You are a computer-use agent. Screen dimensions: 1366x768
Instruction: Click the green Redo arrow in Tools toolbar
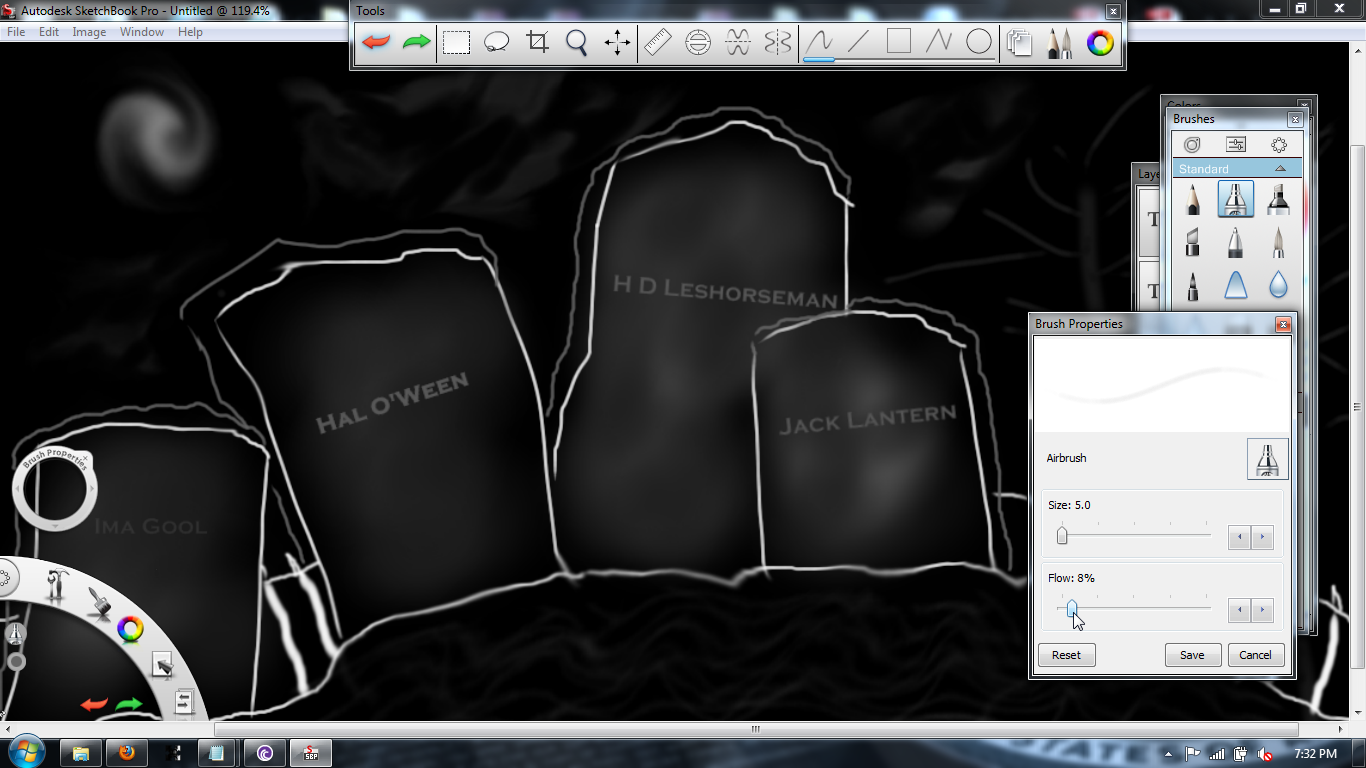[416, 42]
